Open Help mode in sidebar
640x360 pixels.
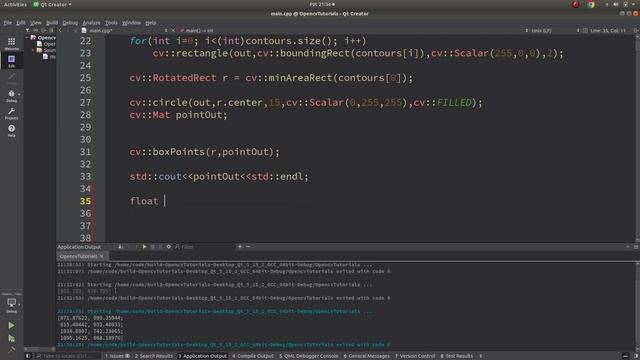pyautogui.click(x=11, y=131)
